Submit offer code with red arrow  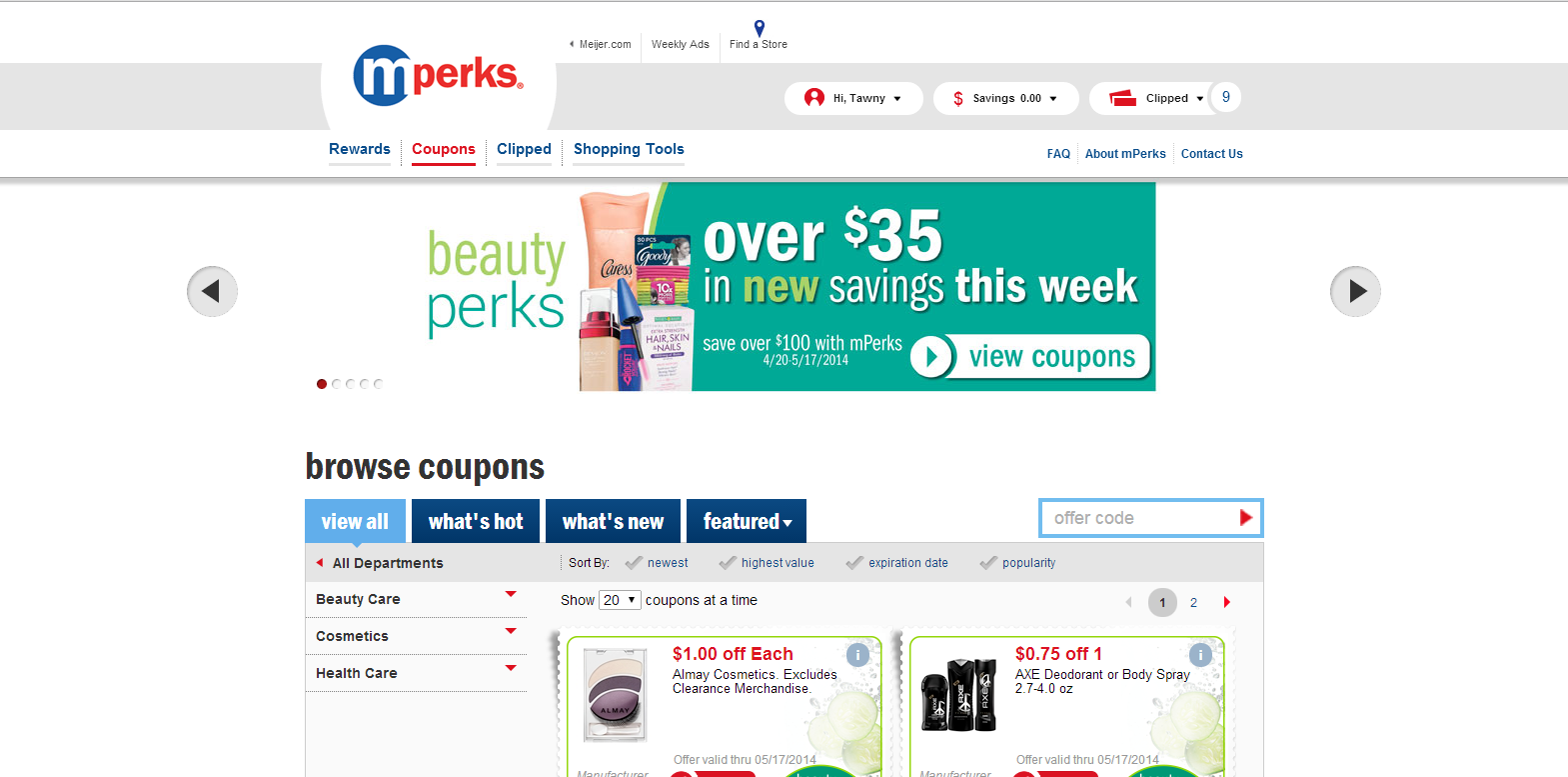tap(1246, 517)
